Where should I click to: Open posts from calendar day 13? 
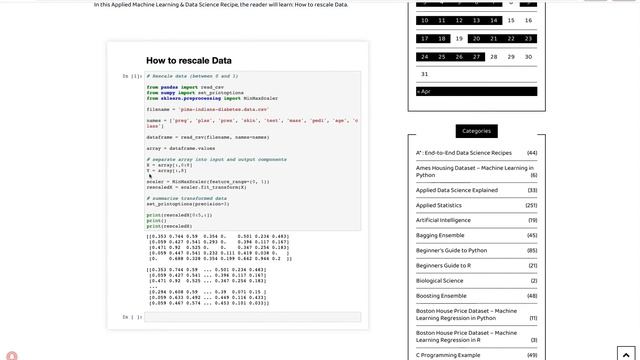point(476,20)
